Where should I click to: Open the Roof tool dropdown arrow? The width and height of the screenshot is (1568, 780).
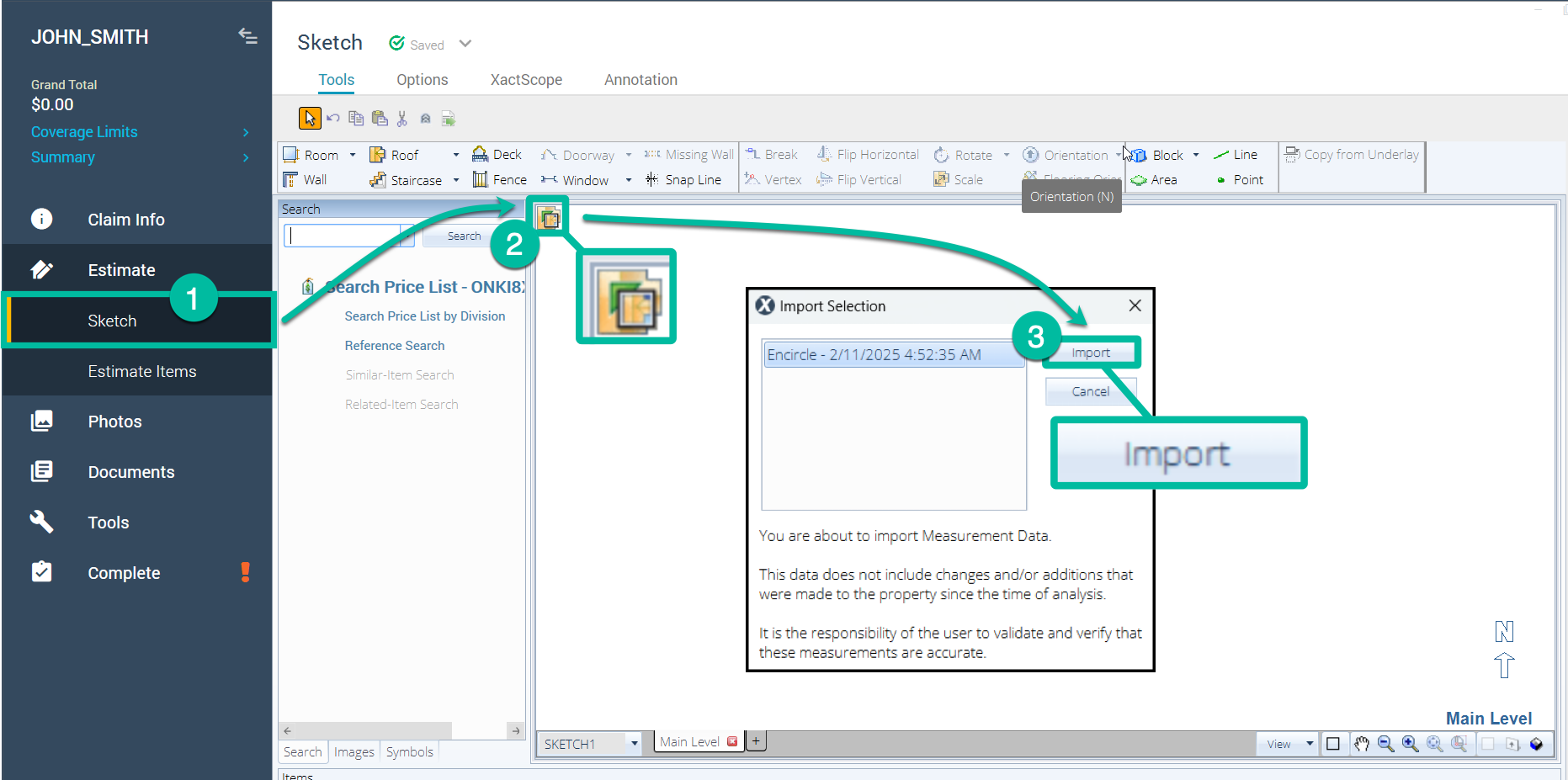[456, 155]
